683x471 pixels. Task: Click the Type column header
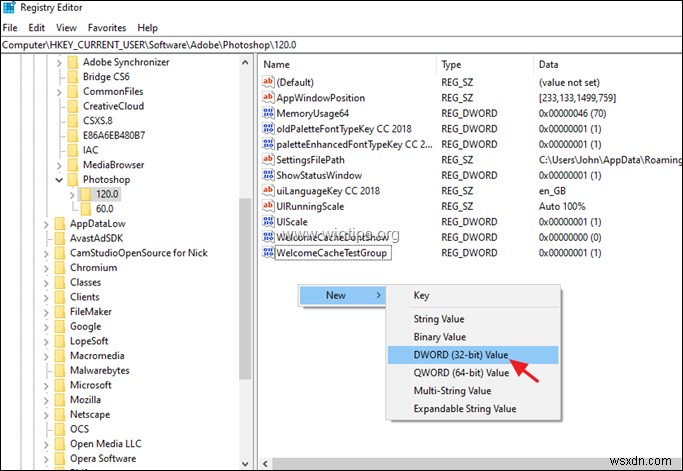(485, 64)
